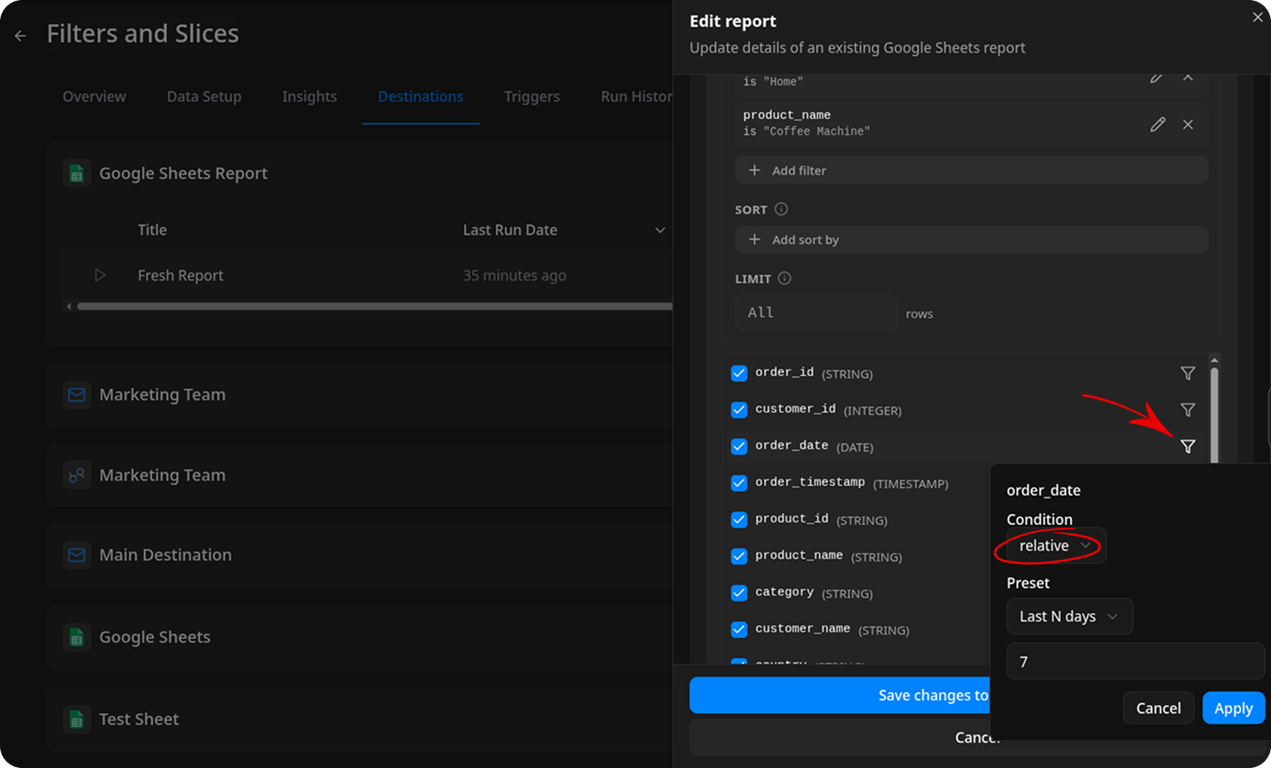Click the N days field containing 7
Screen dimensions: 1271x768
[1135, 662]
